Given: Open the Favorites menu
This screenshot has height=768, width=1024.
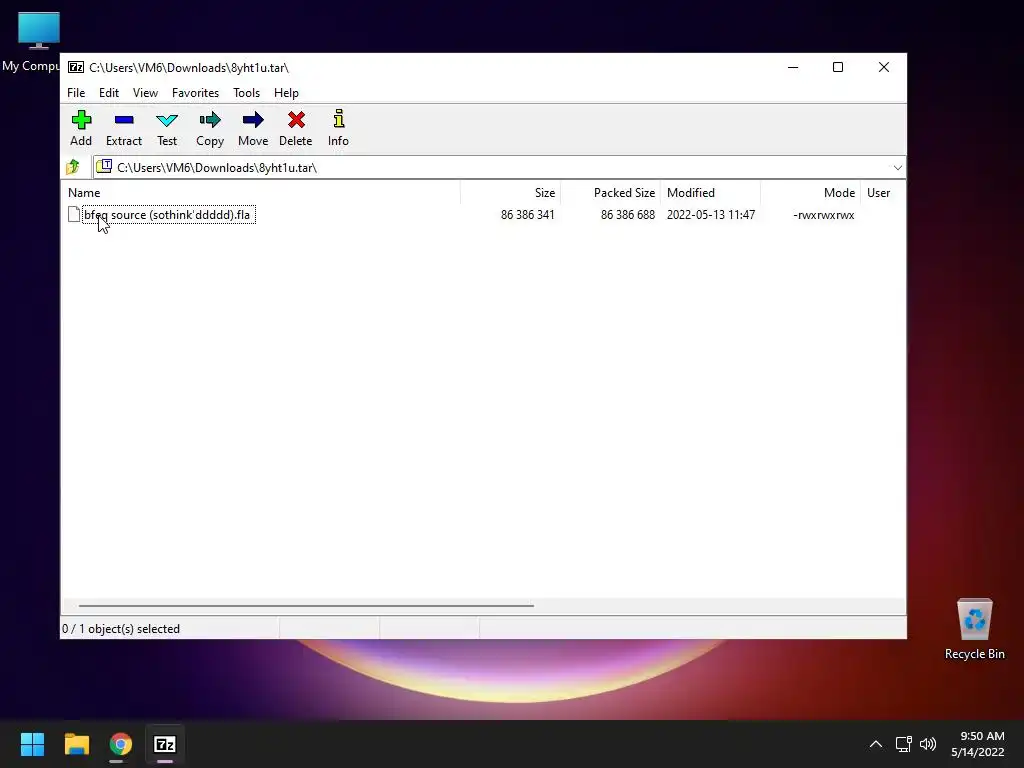Looking at the screenshot, I should coord(195,93).
